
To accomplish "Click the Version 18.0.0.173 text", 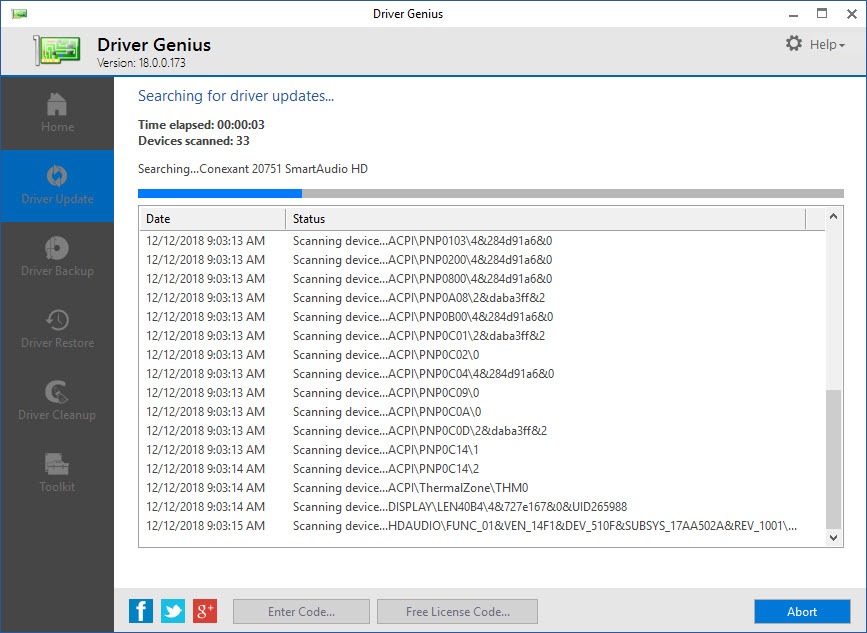I will pyautogui.click(x=142, y=63).
